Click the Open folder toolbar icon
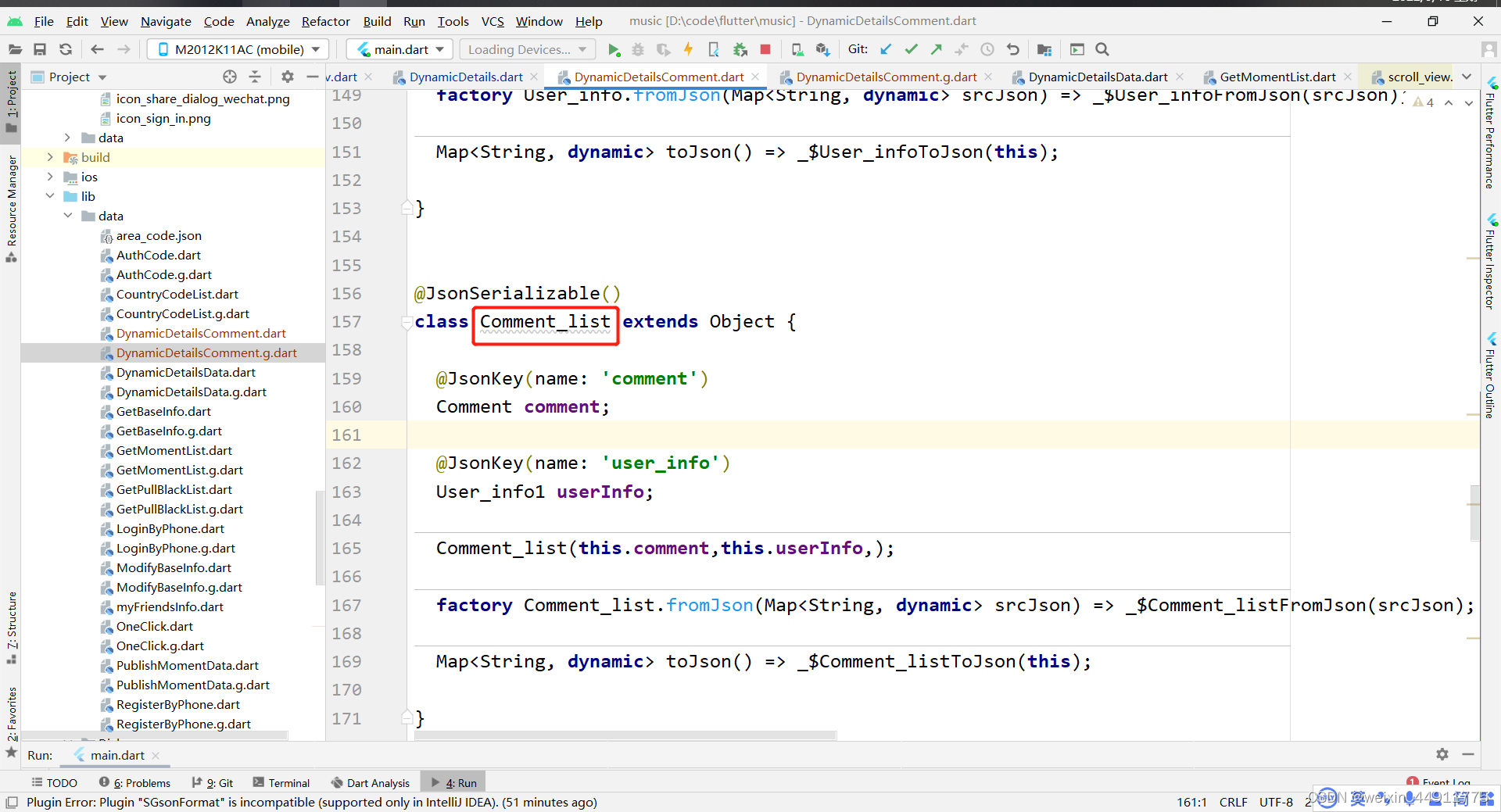Screen dimensions: 1501x812 coord(15,49)
